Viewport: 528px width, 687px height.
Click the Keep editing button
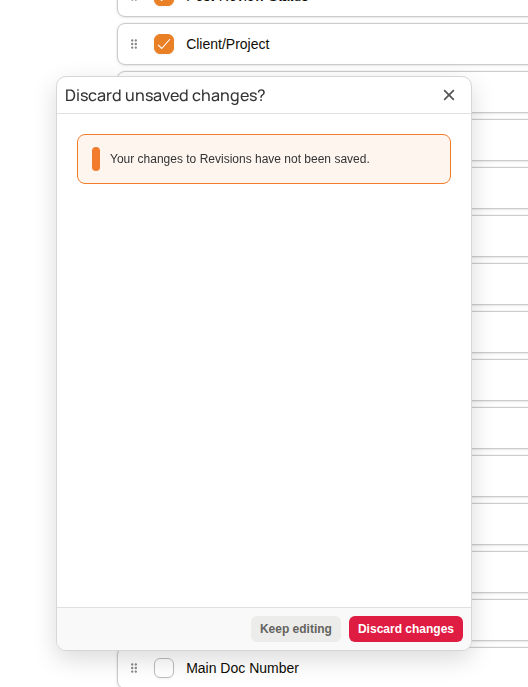[x=296, y=629]
